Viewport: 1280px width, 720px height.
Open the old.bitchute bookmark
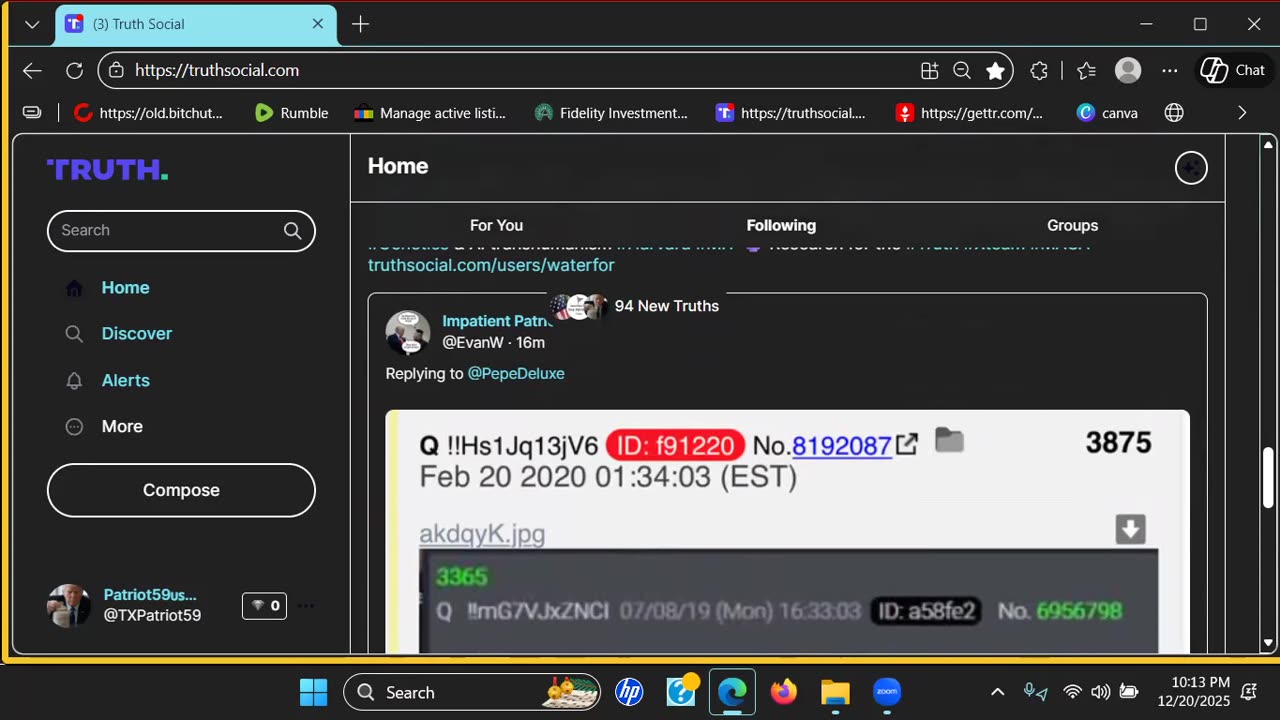[149, 113]
